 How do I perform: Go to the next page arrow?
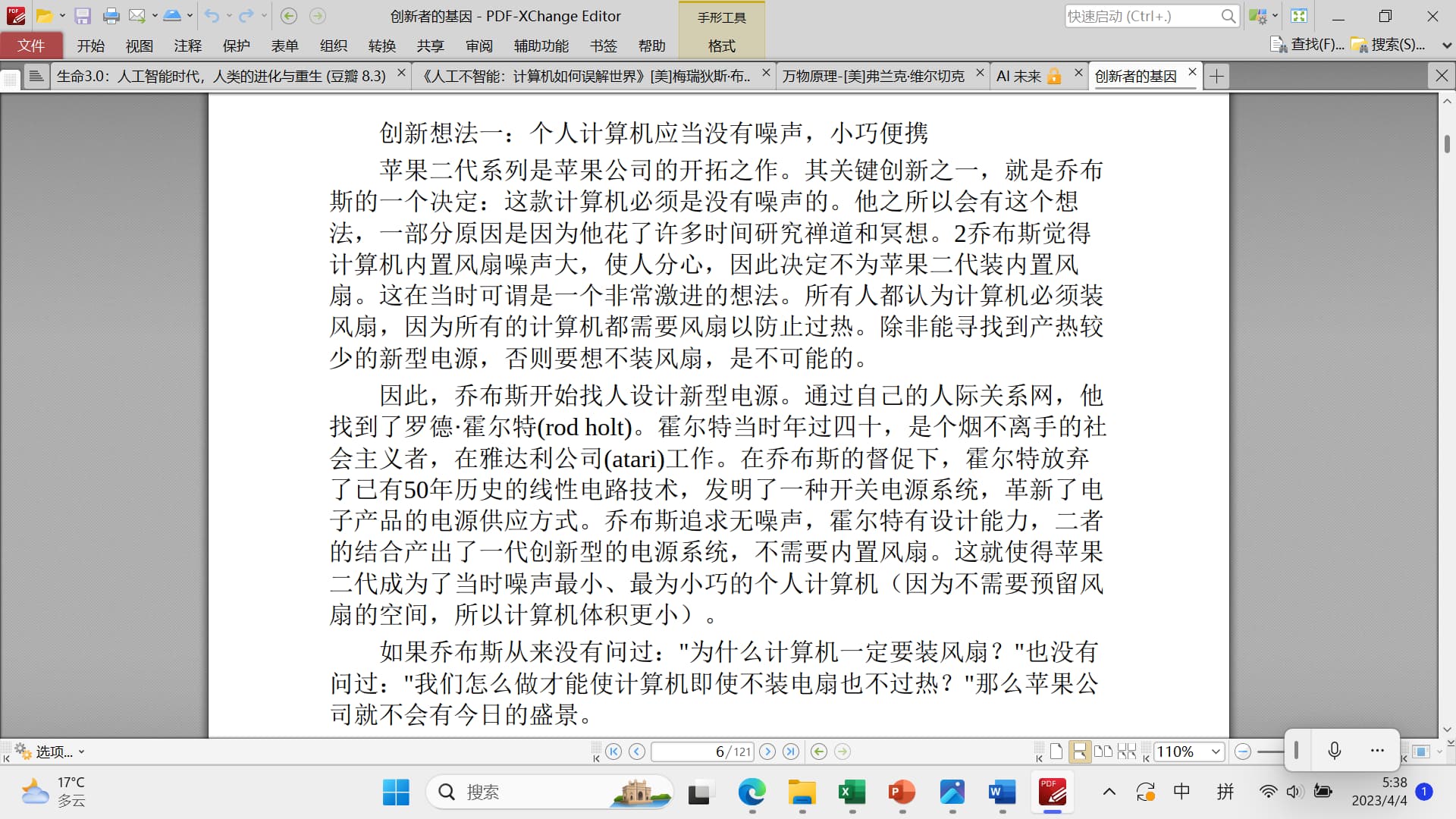pyautogui.click(x=767, y=752)
